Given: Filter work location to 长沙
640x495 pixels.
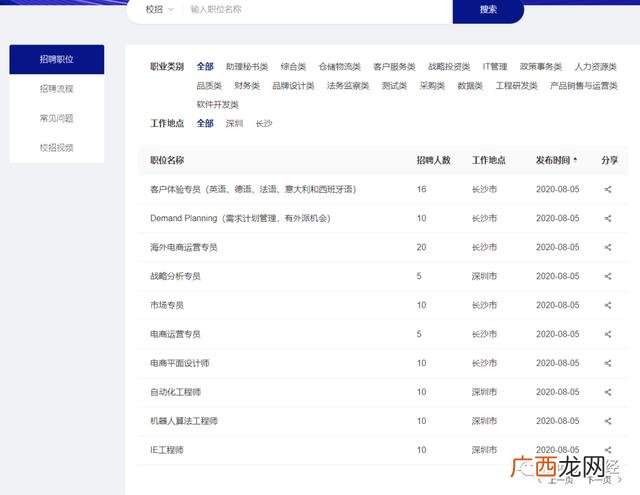Looking at the screenshot, I should (264, 123).
